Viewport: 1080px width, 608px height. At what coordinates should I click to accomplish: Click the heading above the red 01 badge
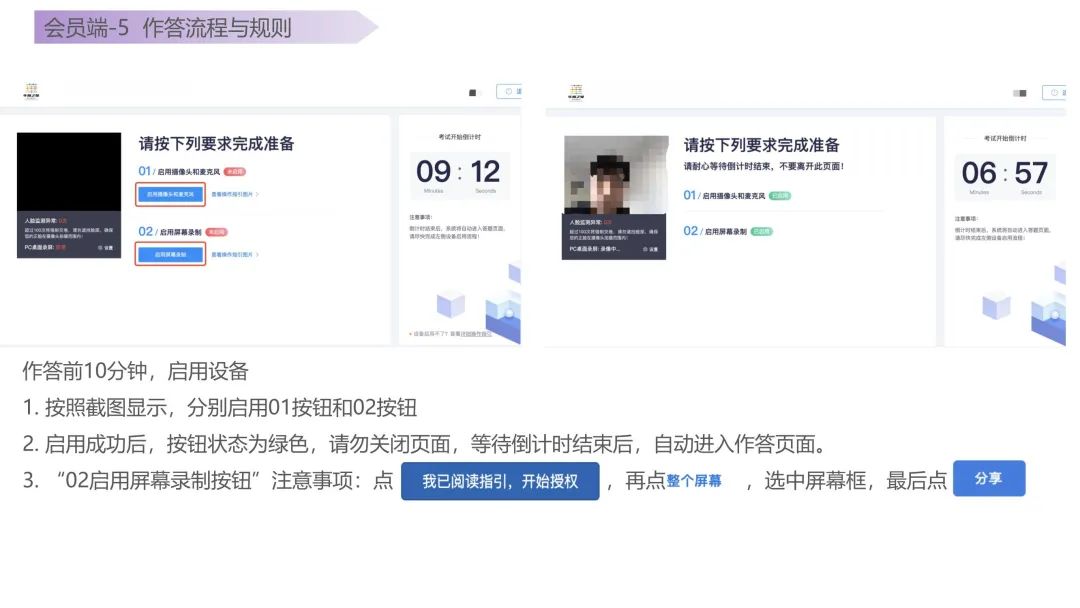pos(216,143)
